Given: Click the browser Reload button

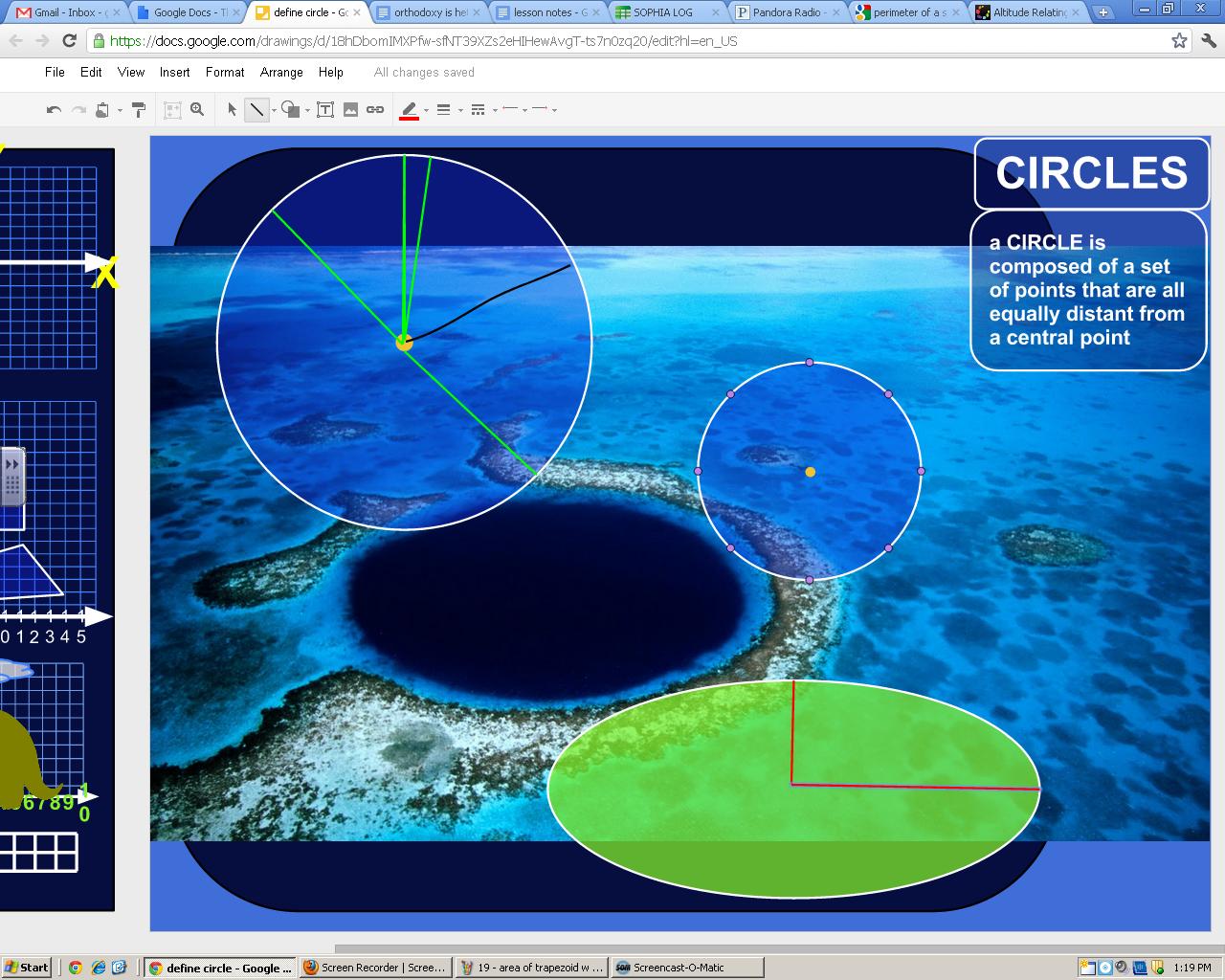Looking at the screenshot, I should (x=69, y=41).
